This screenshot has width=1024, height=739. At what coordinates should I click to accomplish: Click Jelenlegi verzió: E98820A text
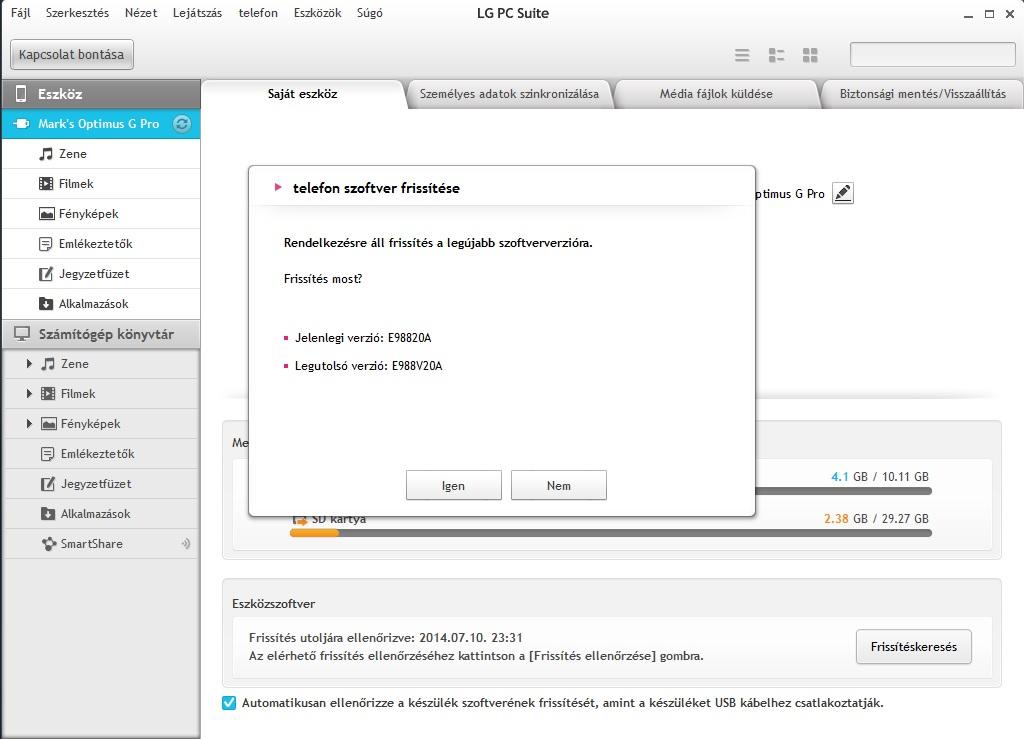pyautogui.click(x=363, y=338)
